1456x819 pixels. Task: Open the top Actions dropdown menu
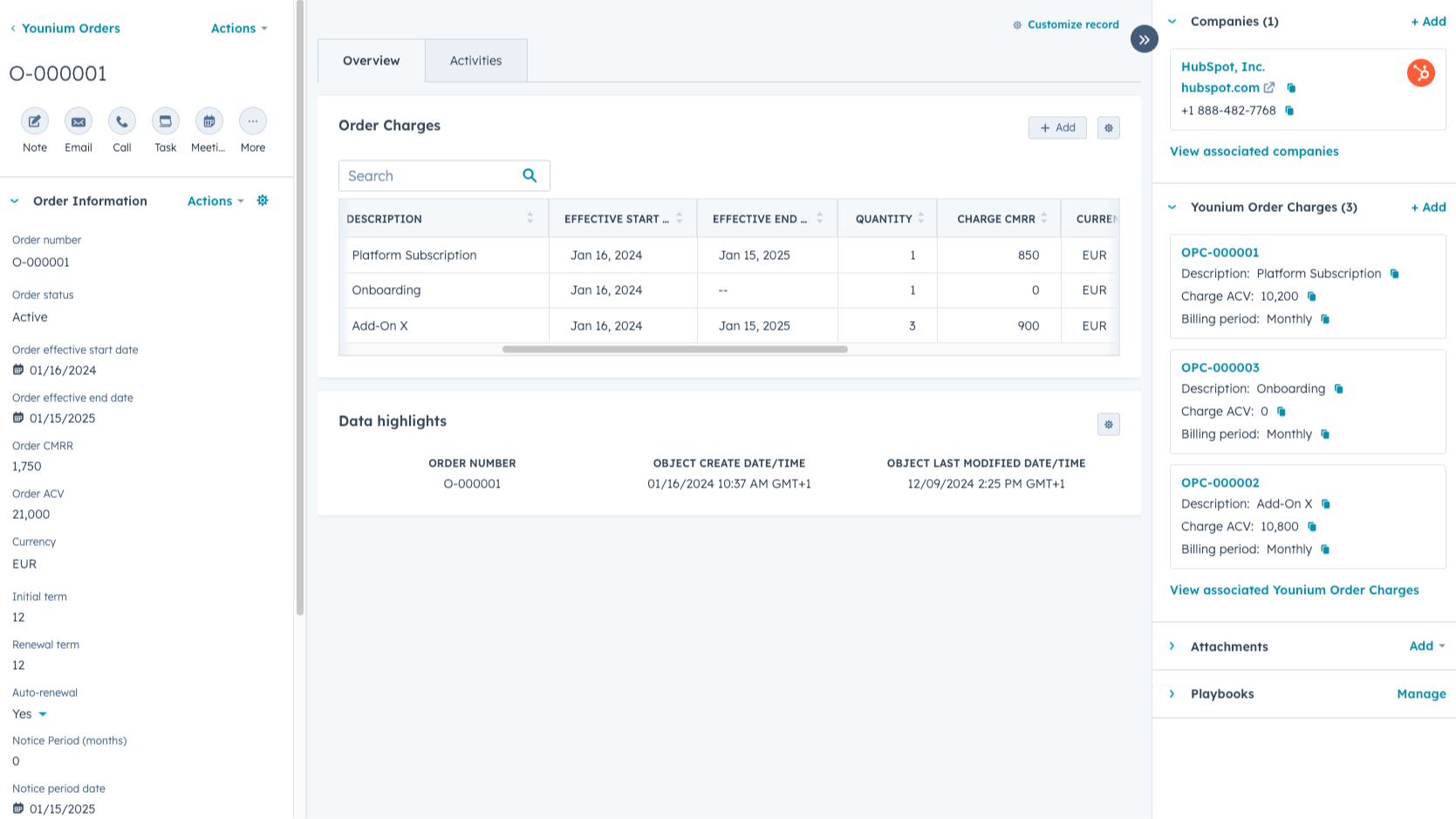tap(239, 29)
